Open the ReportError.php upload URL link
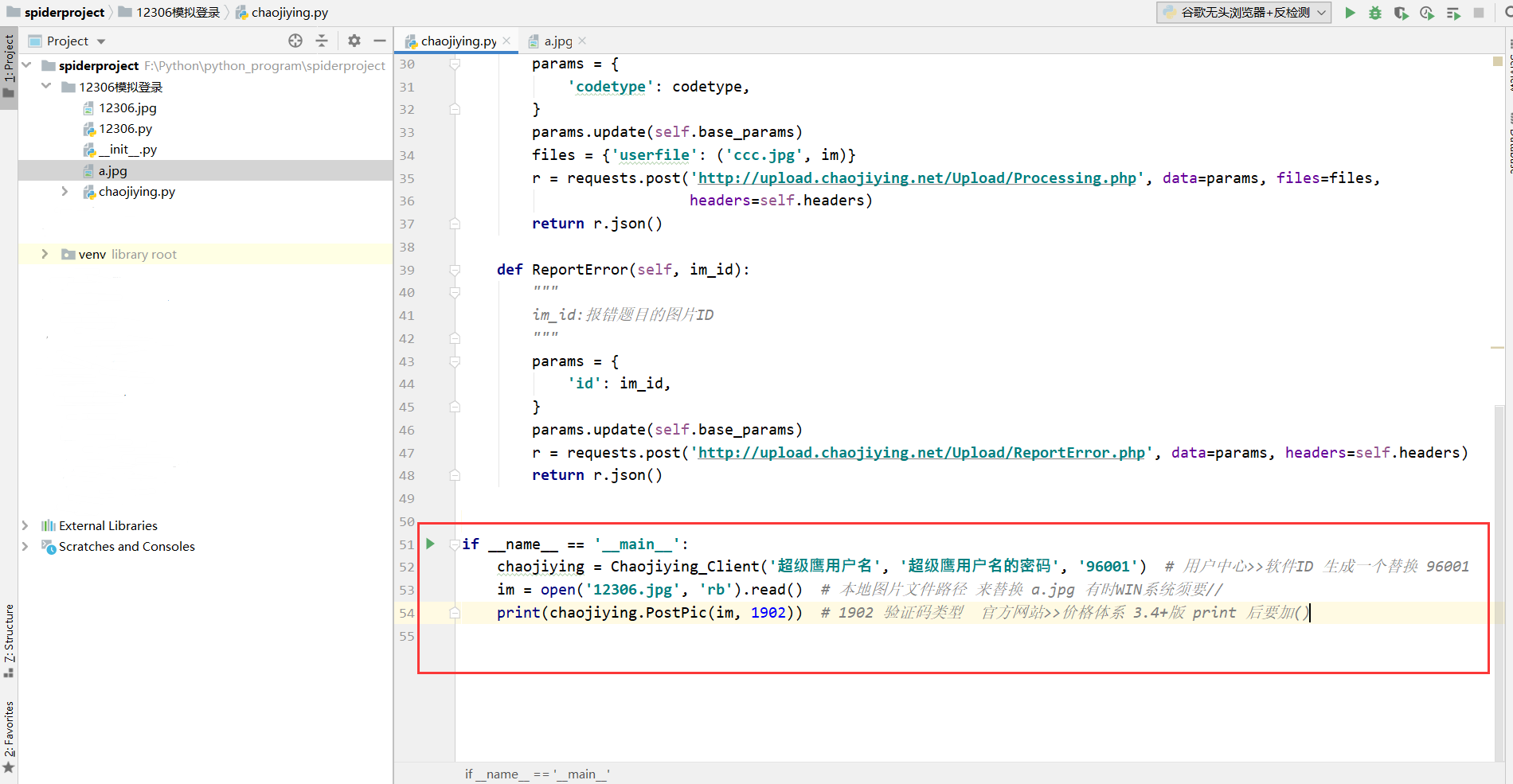 pyautogui.click(x=921, y=452)
